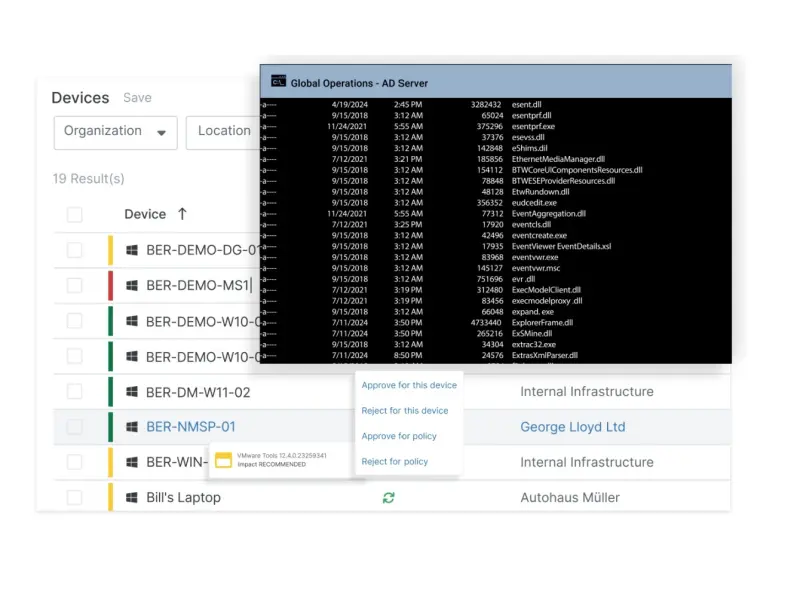
Task: Click the Windows icon beside BER-DM-W11-02
Action: coord(131,392)
